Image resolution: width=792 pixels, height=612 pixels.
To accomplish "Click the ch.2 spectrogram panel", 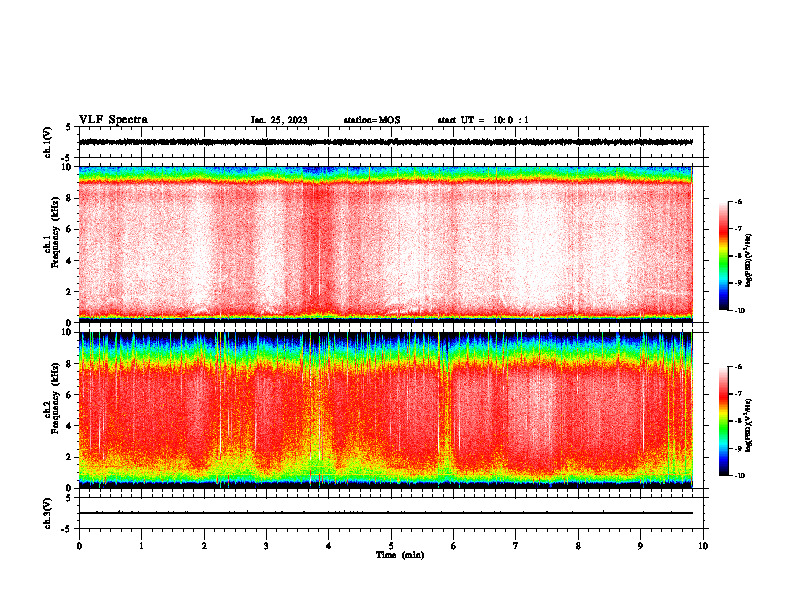I will coord(386,410).
